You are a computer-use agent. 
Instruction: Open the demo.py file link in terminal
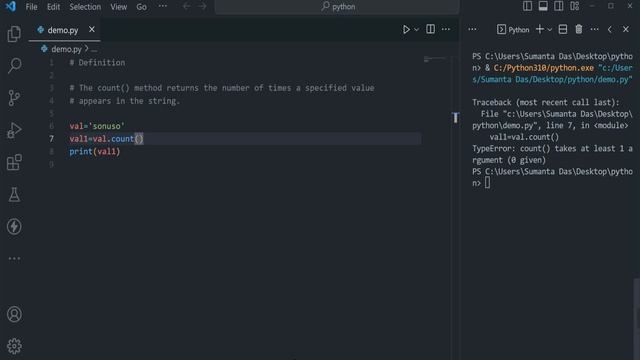pyautogui.click(x=552, y=73)
